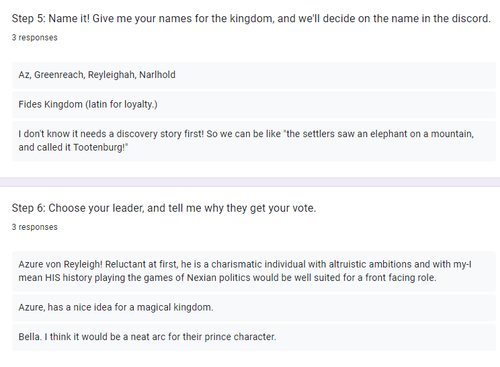Viewport: 500px width, 367px height.
Task: Select the Azure von Reyleigh response
Action: point(254,271)
